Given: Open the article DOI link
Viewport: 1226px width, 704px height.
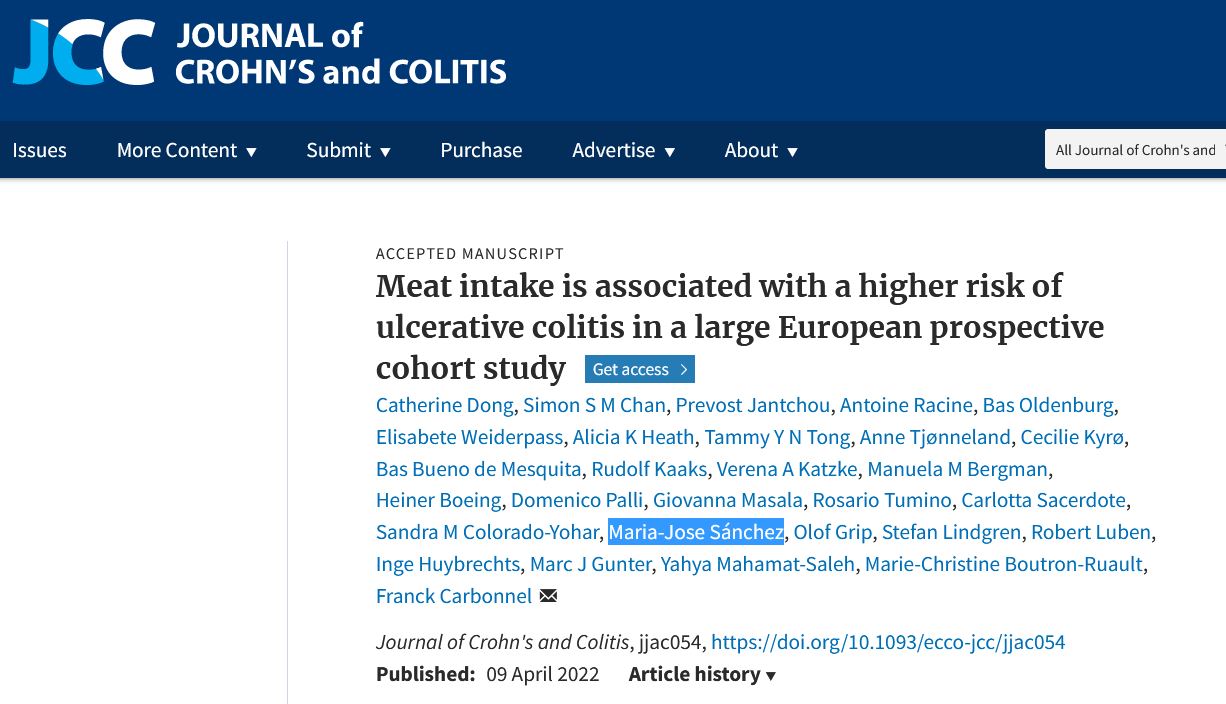Looking at the screenshot, I should [x=888, y=642].
